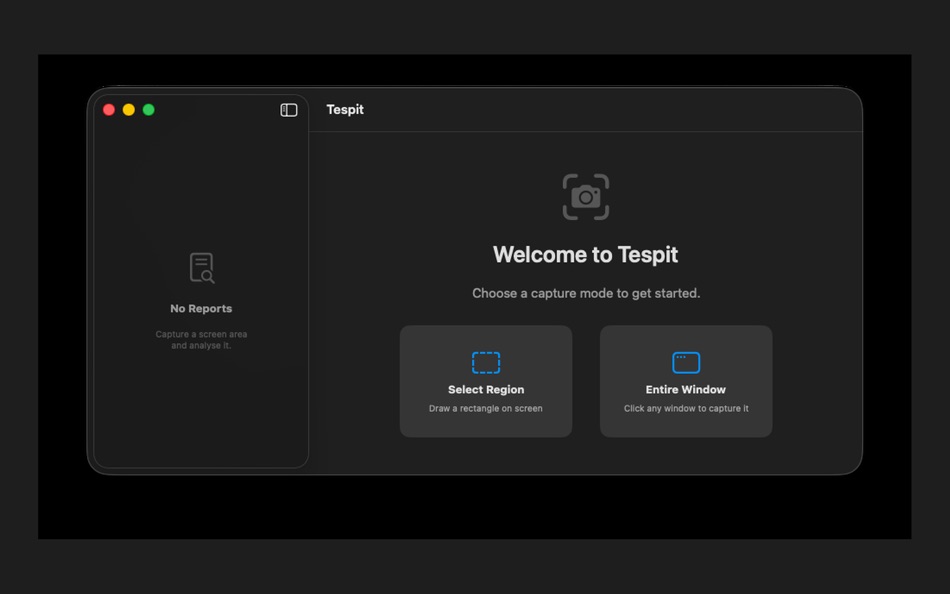Click the Choose a capture mode subtitle
Image resolution: width=950 pixels, height=594 pixels.
pyautogui.click(x=585, y=292)
